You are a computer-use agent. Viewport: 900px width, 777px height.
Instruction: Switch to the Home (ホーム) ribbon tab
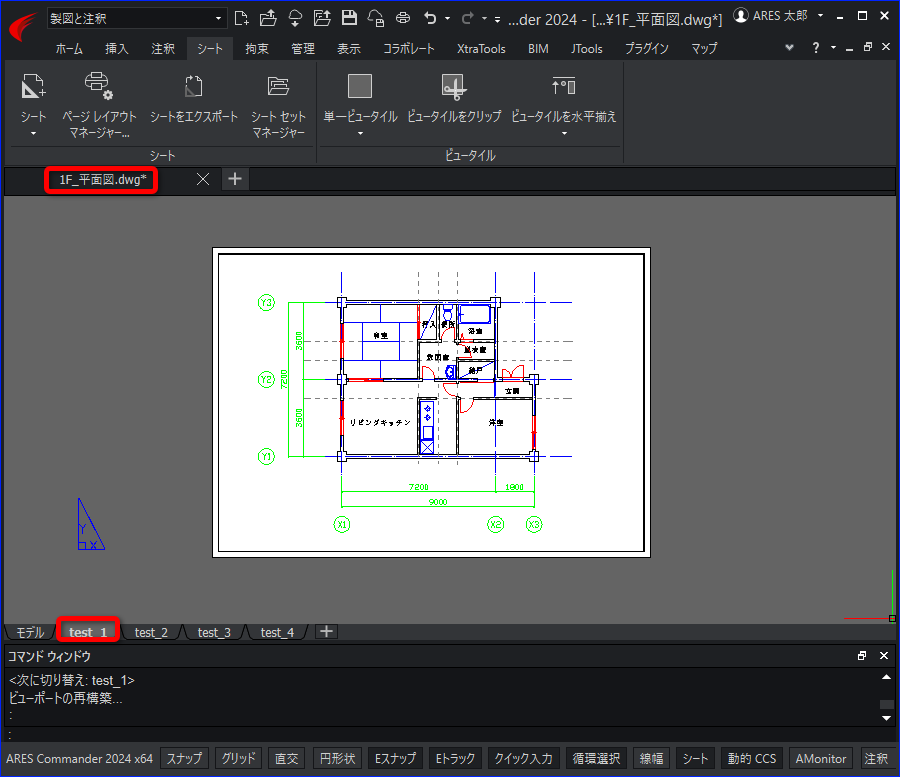coord(69,48)
